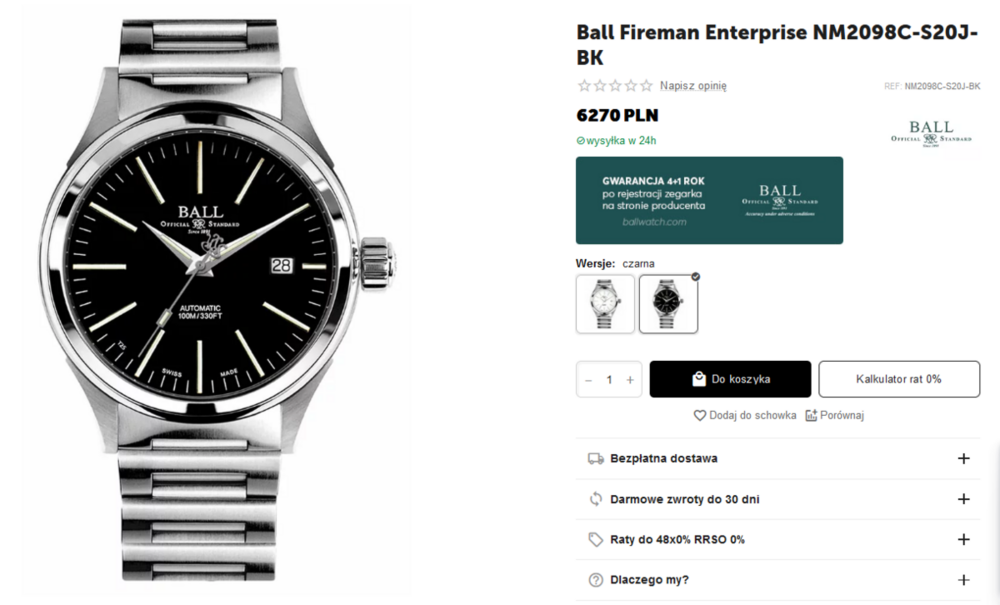The image size is (1000, 605).
Task: Click the price tag installment icon
Action: pyautogui.click(x=596, y=540)
